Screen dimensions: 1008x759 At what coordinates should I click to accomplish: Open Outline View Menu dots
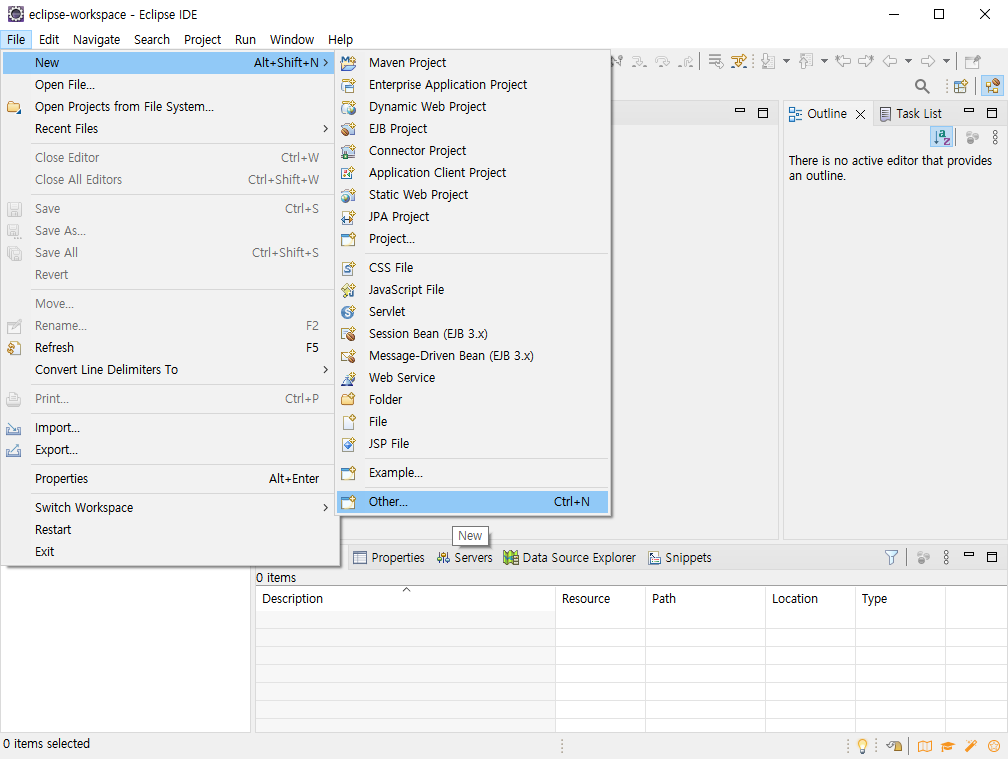pos(994,137)
